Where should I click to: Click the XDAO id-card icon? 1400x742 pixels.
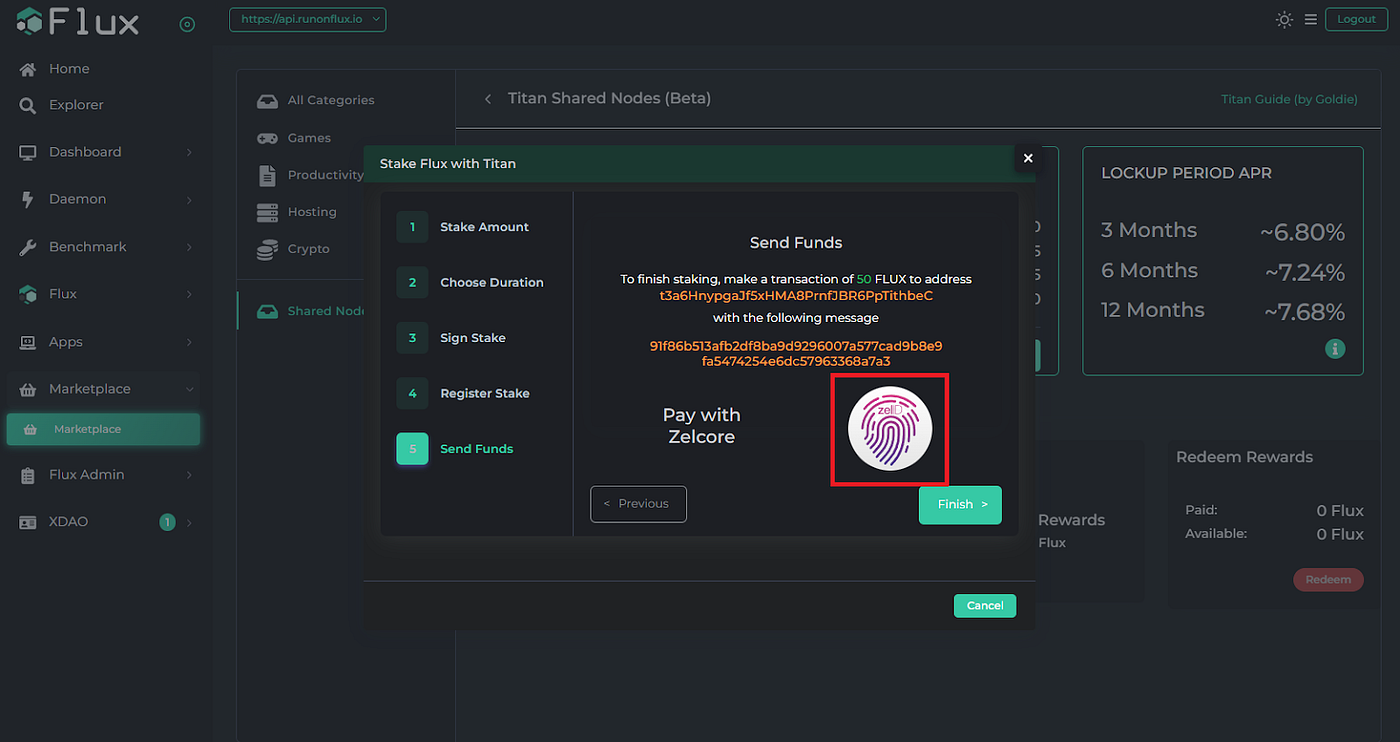click(x=28, y=522)
